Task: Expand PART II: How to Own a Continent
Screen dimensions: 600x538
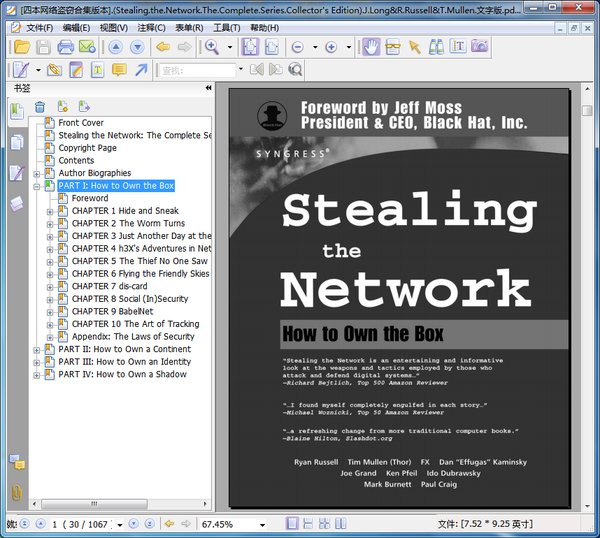Action: 36,350
